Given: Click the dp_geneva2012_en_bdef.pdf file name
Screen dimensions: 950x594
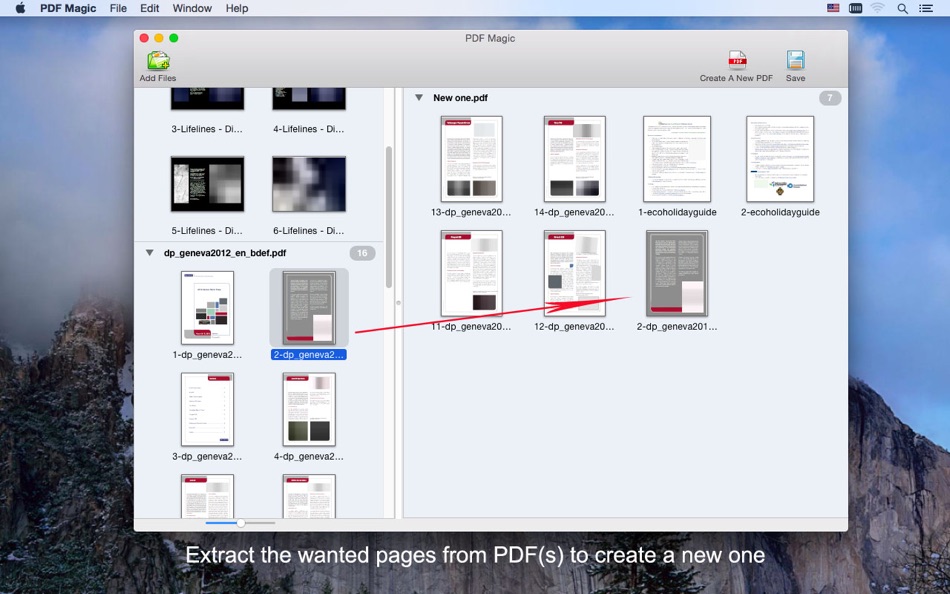Looking at the screenshot, I should click(225, 253).
